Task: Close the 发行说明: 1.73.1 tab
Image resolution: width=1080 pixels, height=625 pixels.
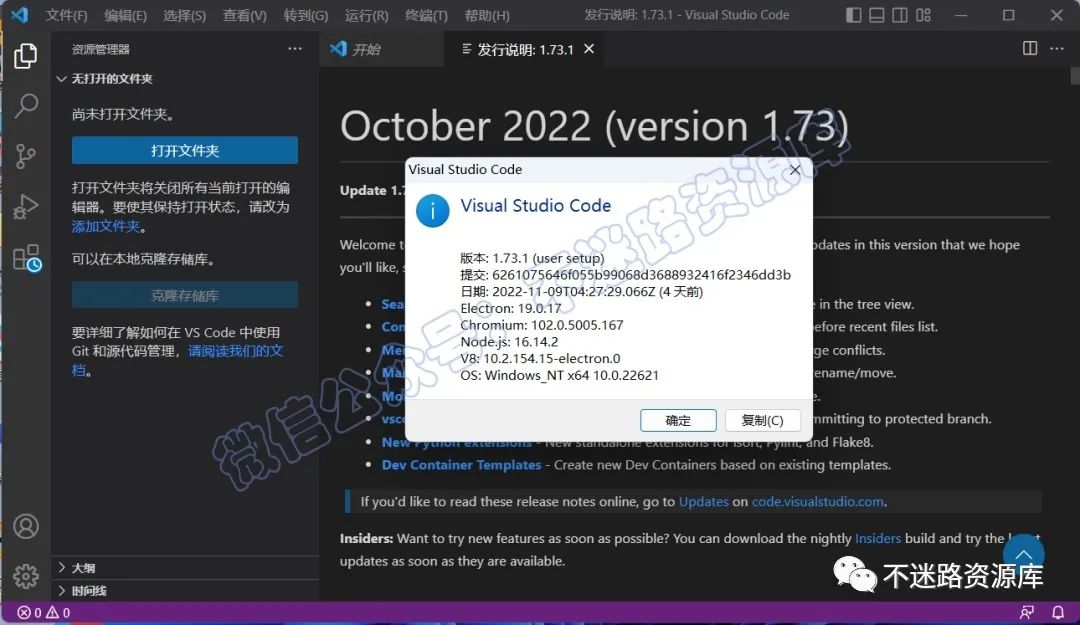Action: coord(589,49)
